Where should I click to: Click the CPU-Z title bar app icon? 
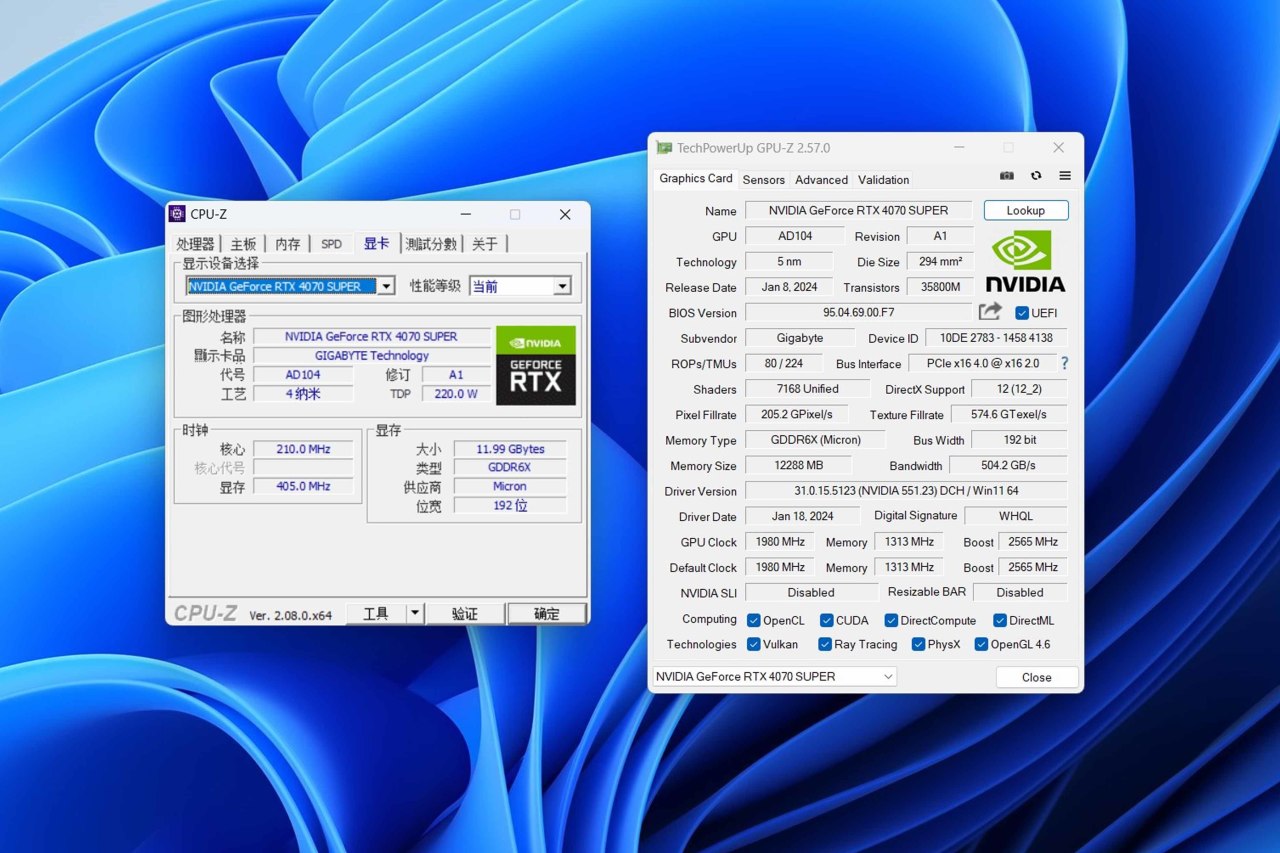pos(177,214)
